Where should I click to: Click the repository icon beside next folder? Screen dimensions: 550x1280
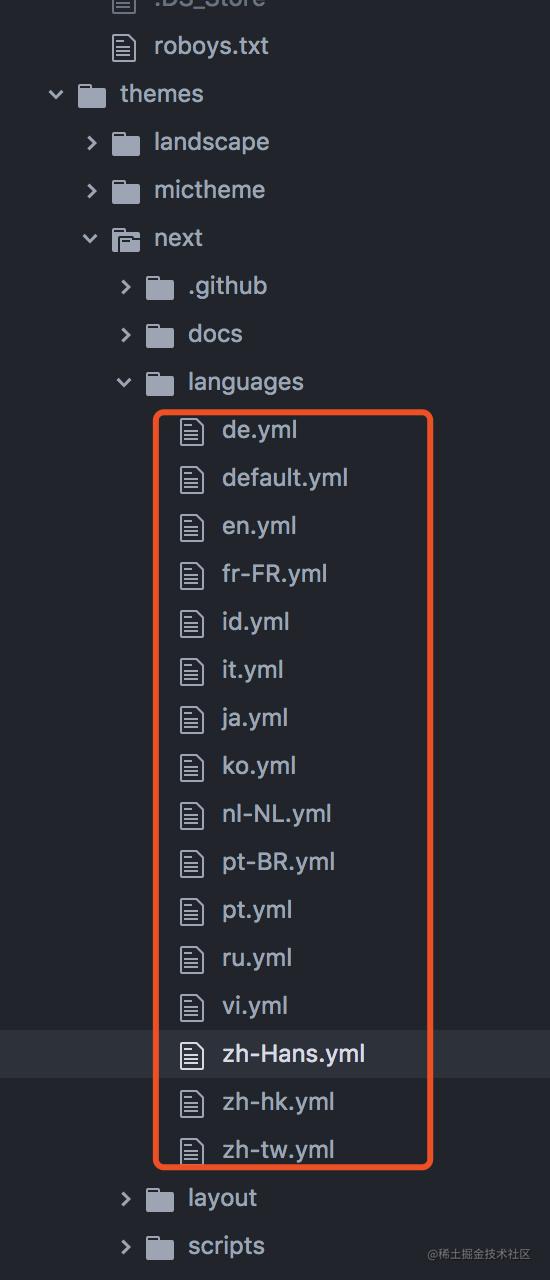pyautogui.click(x=126, y=239)
